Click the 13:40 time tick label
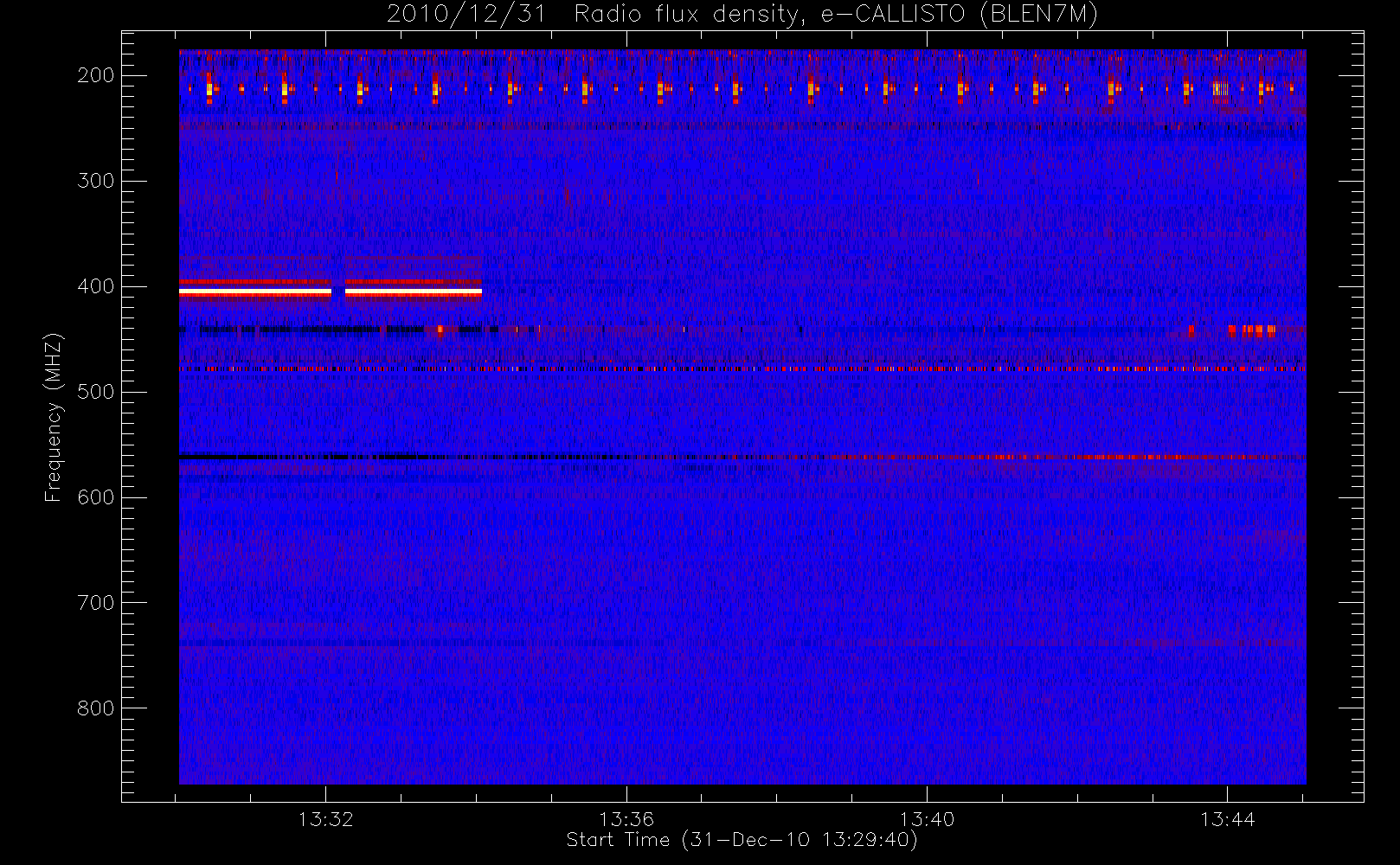The image size is (1400, 865). (x=927, y=819)
